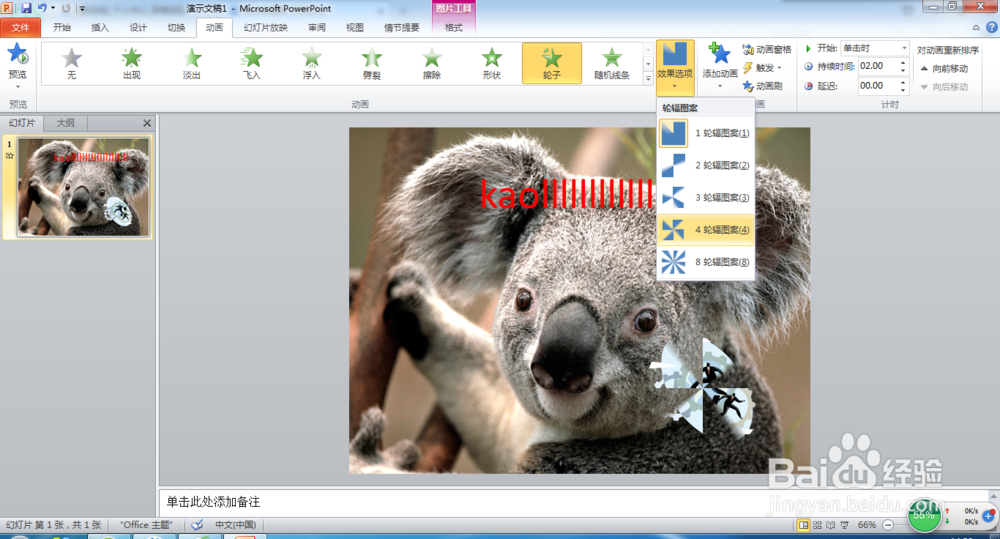Apply the Wheel (轮子) animation

click(x=552, y=63)
